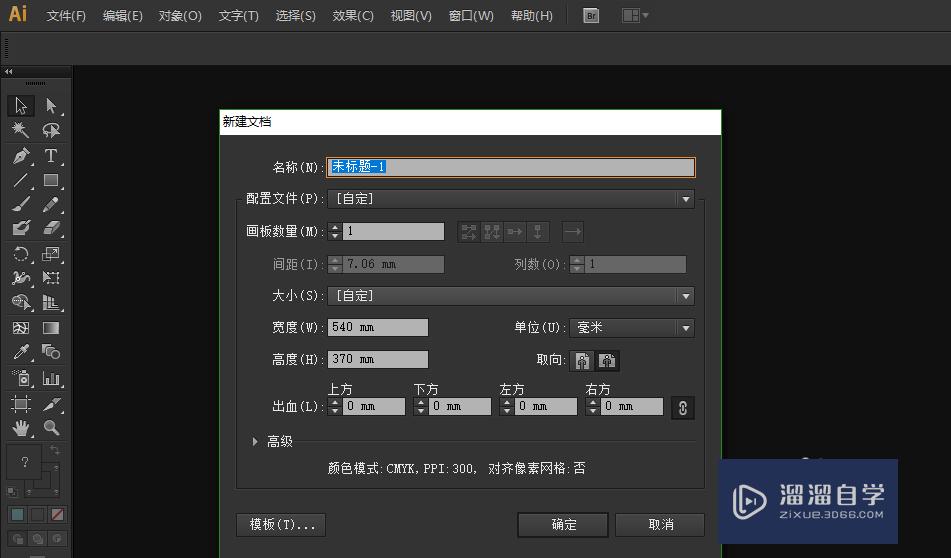This screenshot has height=558, width=951.
Task: Open the 文字(T) menu
Action: click(x=238, y=16)
